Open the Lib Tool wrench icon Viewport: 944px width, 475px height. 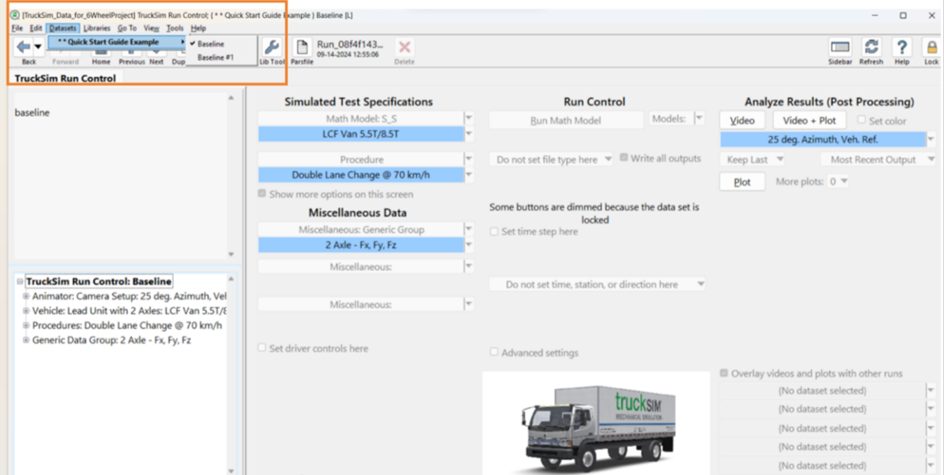272,48
